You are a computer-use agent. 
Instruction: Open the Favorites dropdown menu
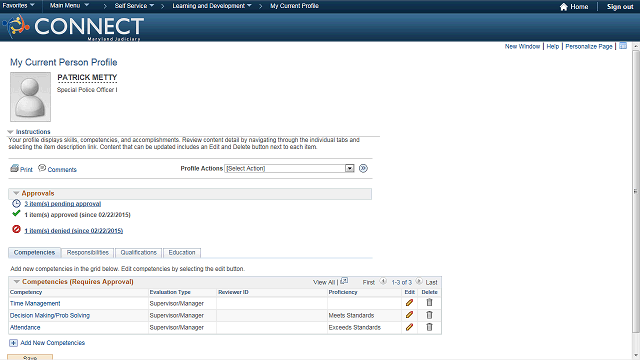pos(18,6)
